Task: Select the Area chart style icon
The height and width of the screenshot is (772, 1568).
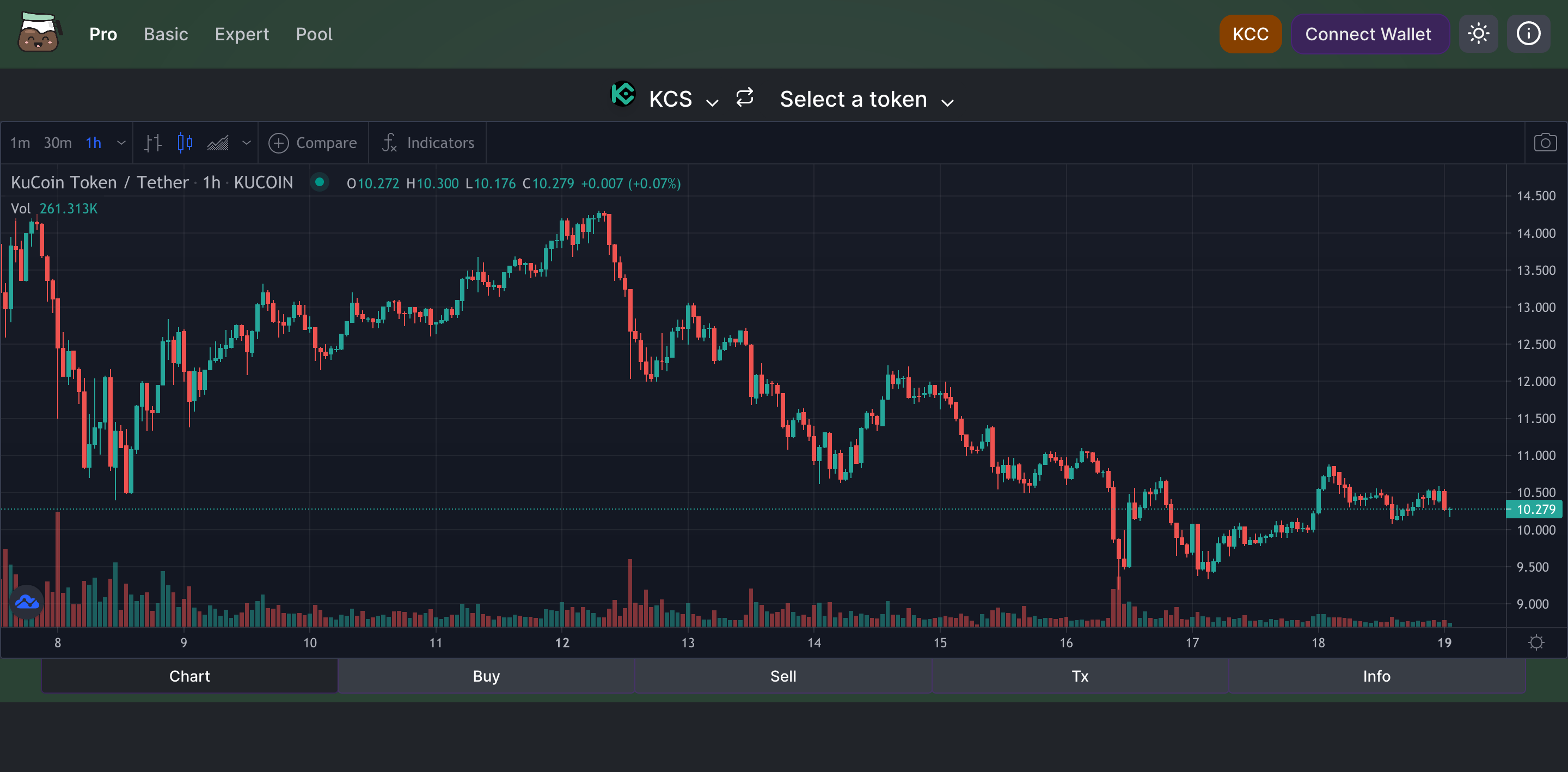Action: 217,143
